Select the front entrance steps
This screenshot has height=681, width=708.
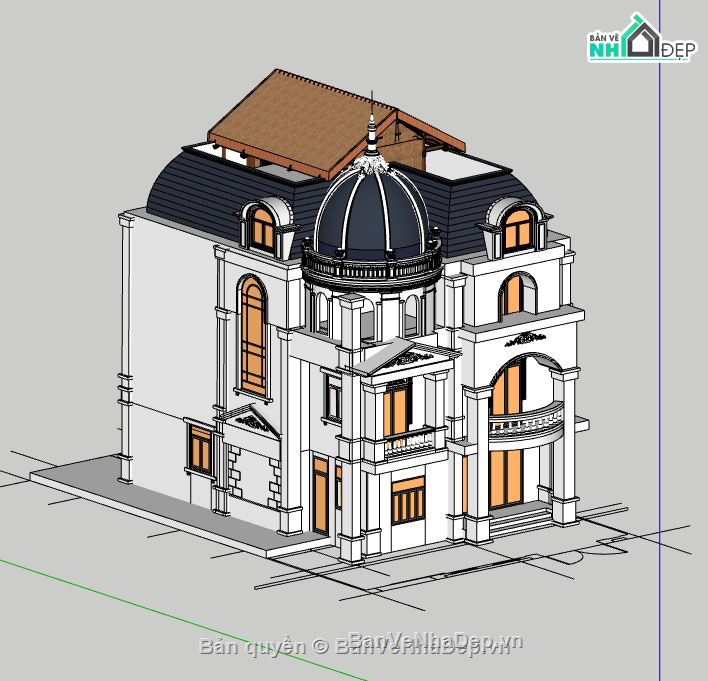[x=521, y=519]
